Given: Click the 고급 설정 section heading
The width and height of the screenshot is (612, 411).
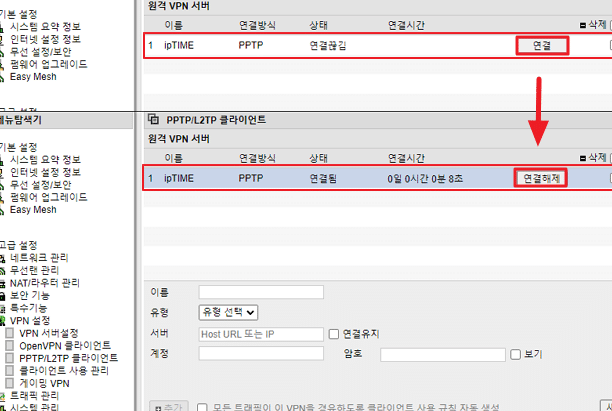Looking at the screenshot, I should pos(18,245).
